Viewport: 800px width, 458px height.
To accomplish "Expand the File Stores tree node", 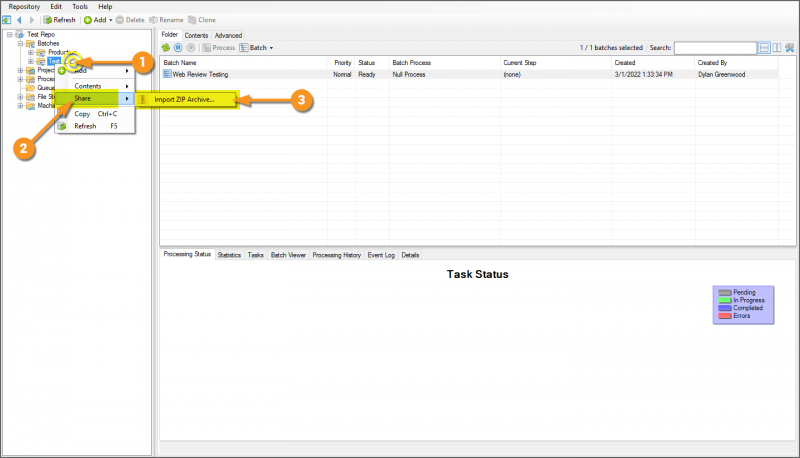I will tap(20, 97).
